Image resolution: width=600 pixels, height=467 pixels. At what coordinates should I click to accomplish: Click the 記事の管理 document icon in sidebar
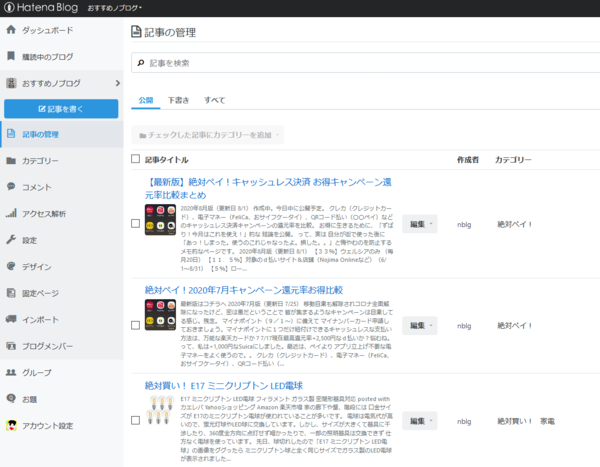point(11,134)
